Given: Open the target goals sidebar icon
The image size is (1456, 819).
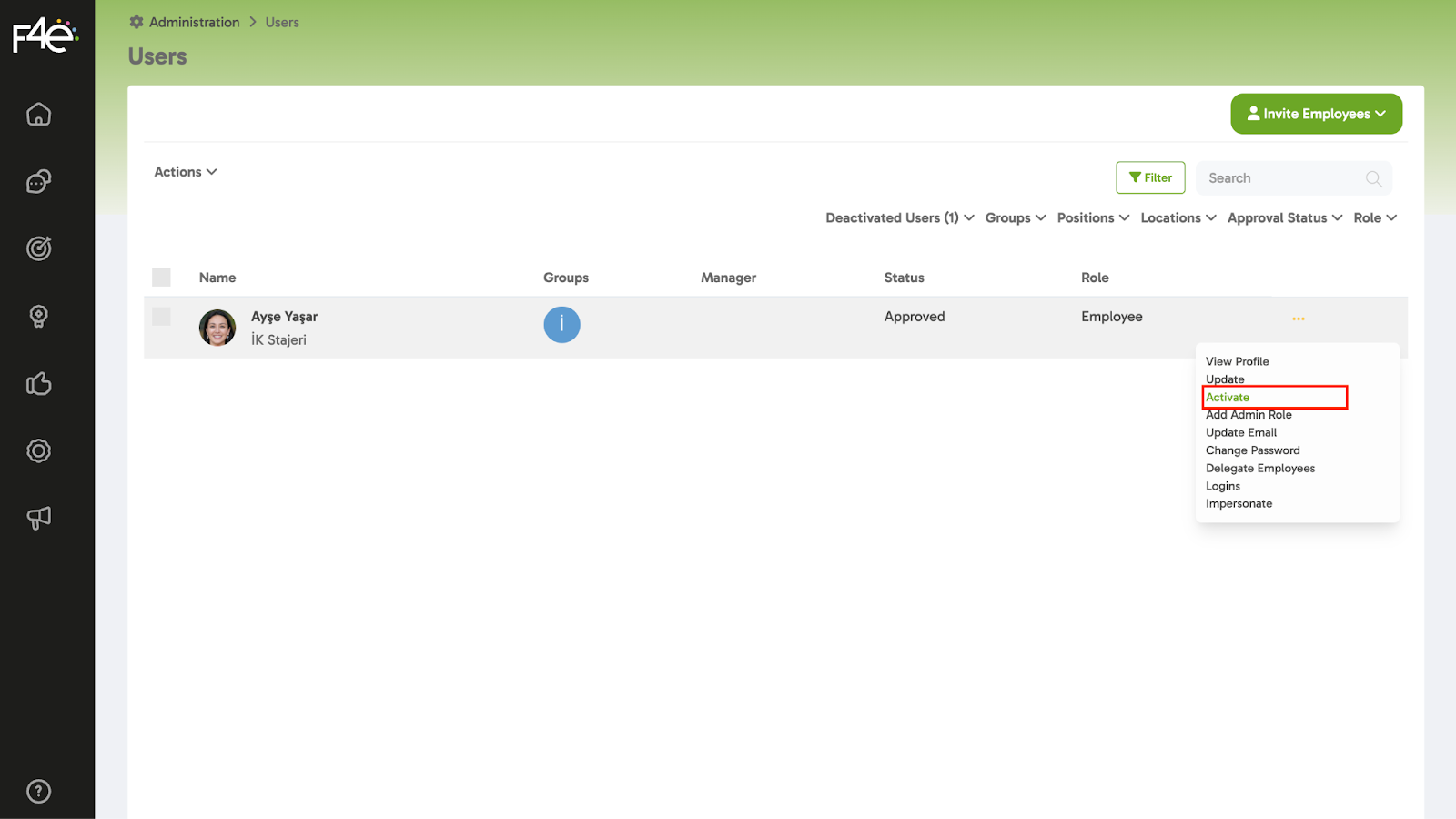Looking at the screenshot, I should [38, 248].
